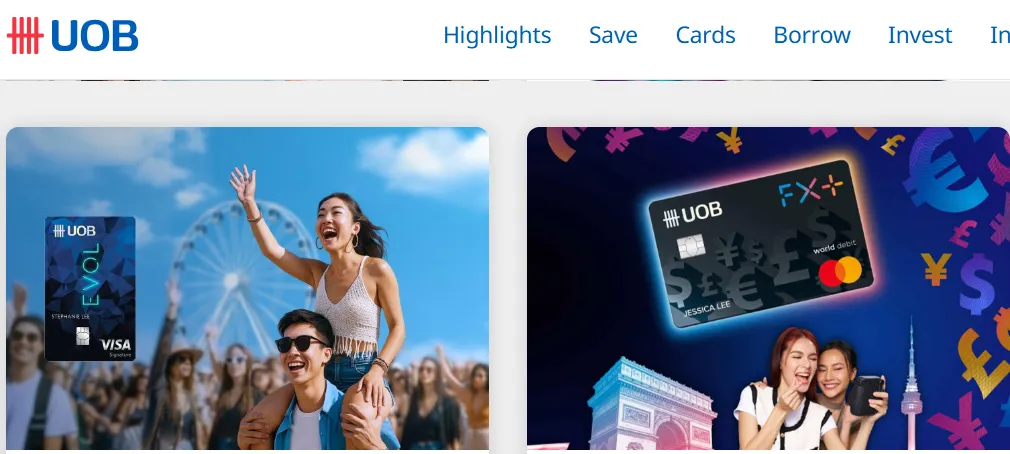Click the Visa Signature logo on EVOL card
Viewport: 1010px width, 454px height.
click(116, 346)
